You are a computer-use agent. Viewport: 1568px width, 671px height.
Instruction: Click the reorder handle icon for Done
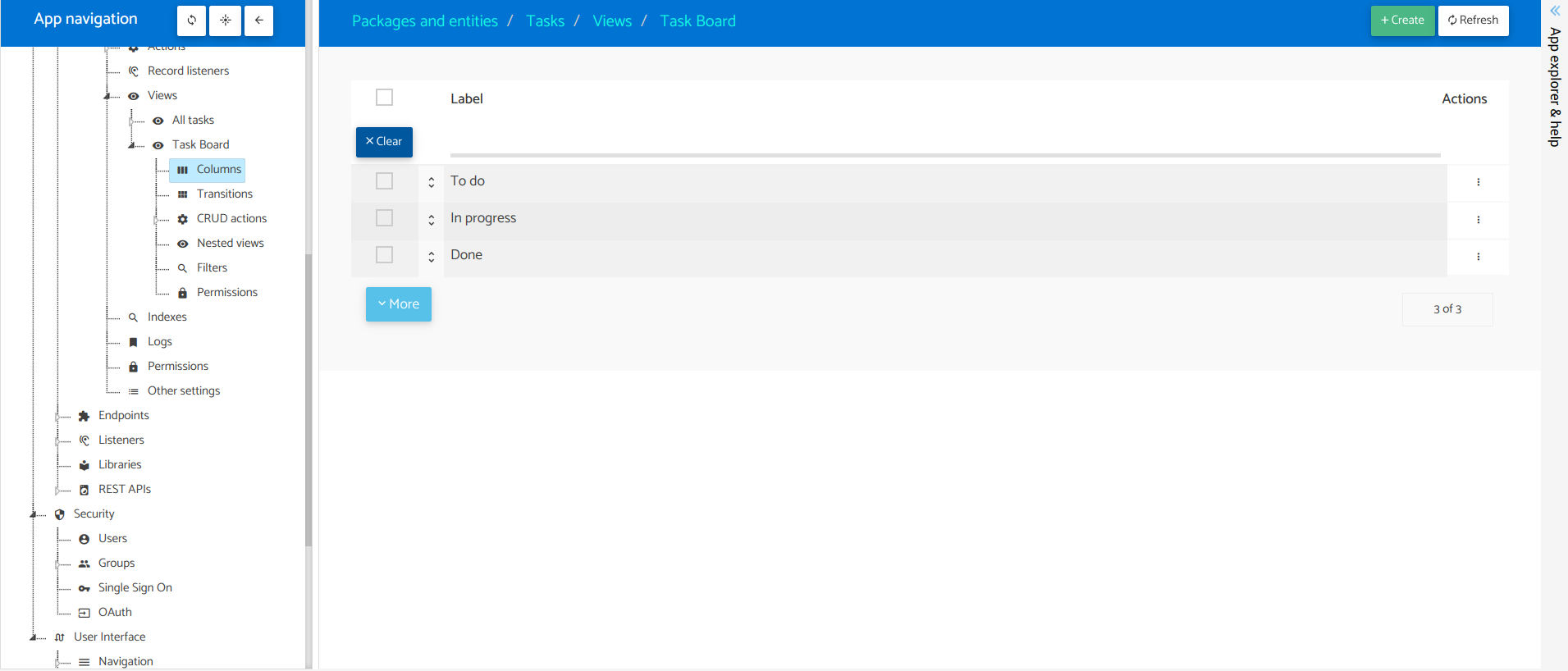point(432,257)
